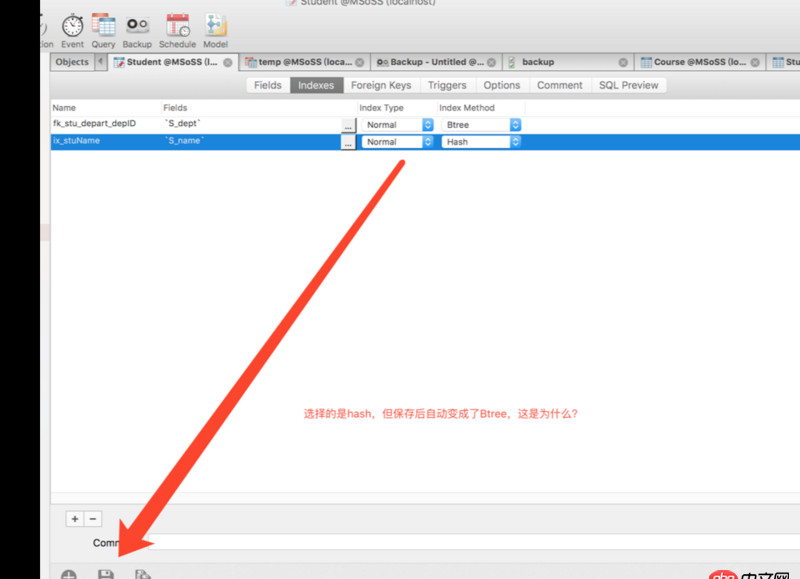800x579 pixels.
Task: Open the Query toolbar icon
Action: click(x=104, y=31)
